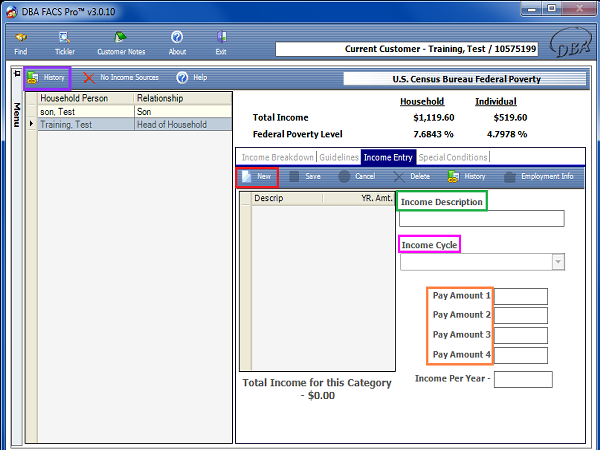Viewport: 600px width, 450px height.
Task: Click the Household Person column header
Action: 86,98
